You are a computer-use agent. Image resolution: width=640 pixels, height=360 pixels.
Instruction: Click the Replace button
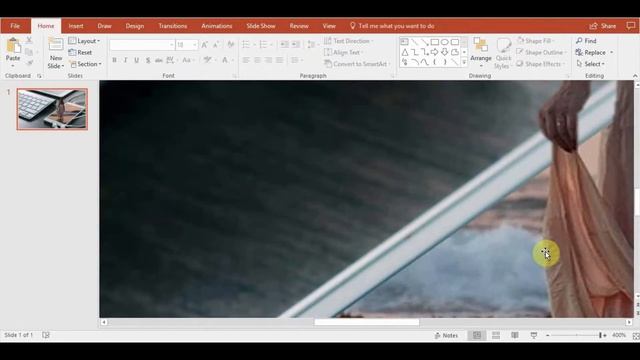(591, 53)
